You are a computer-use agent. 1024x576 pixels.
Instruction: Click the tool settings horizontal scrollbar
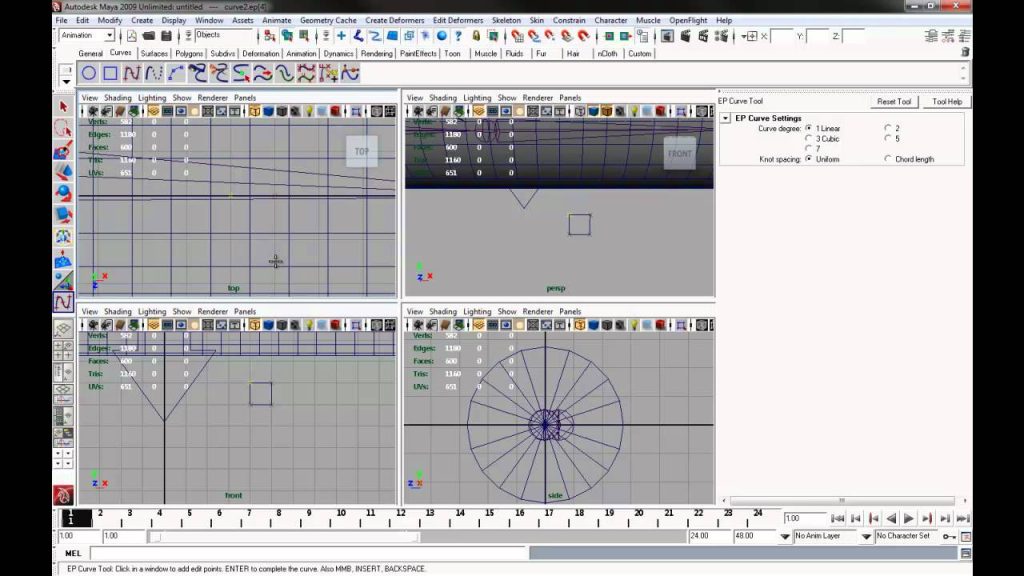click(x=842, y=500)
